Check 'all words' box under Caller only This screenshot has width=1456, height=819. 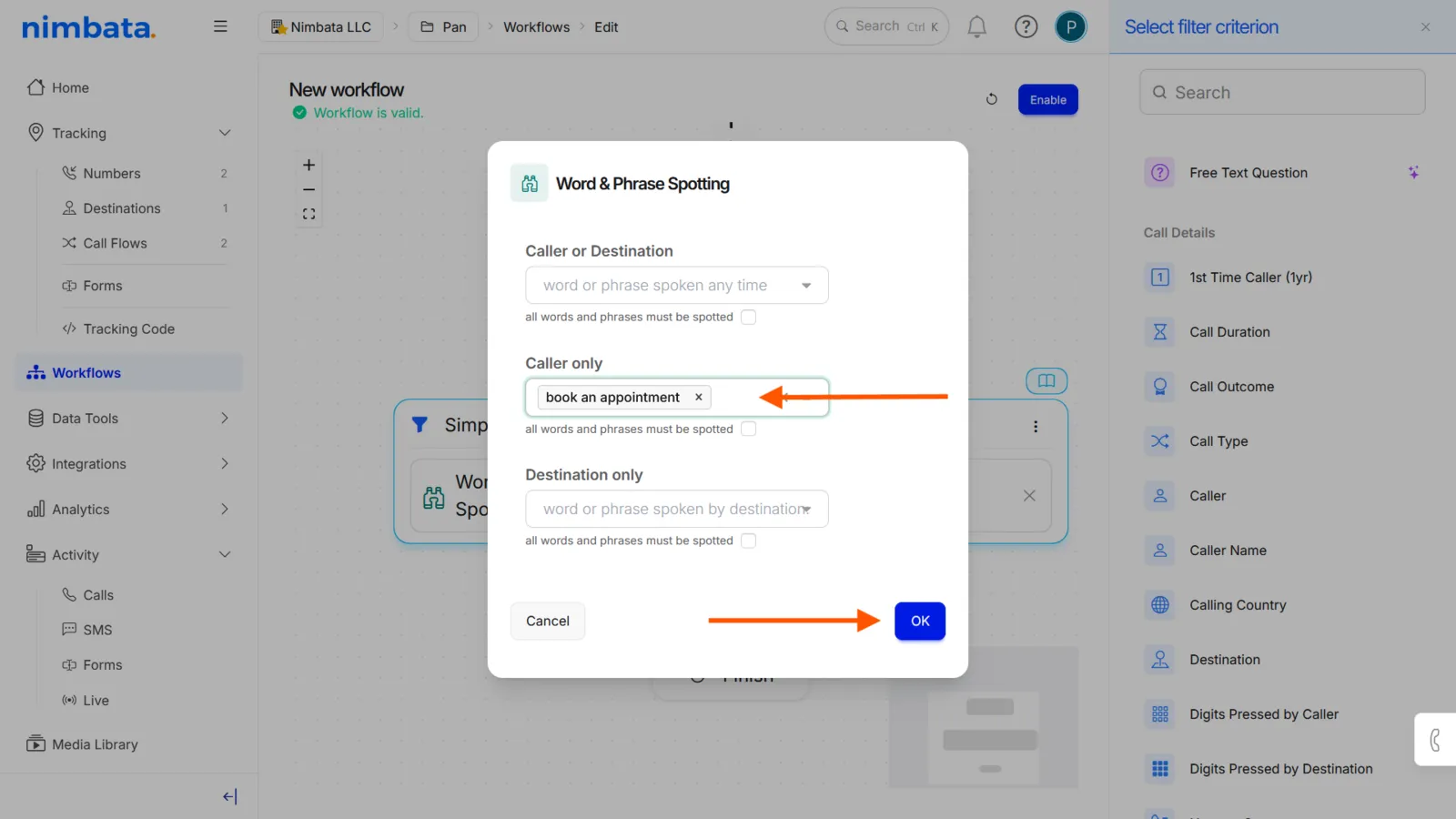(748, 429)
